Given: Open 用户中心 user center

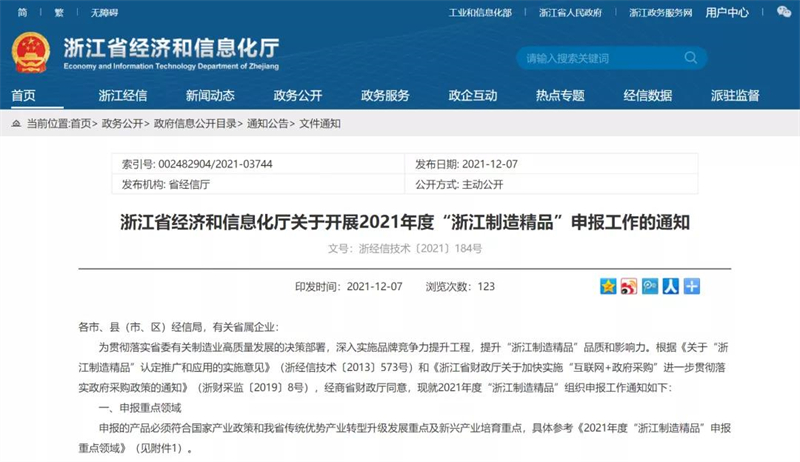Looking at the screenshot, I should pos(727,12).
